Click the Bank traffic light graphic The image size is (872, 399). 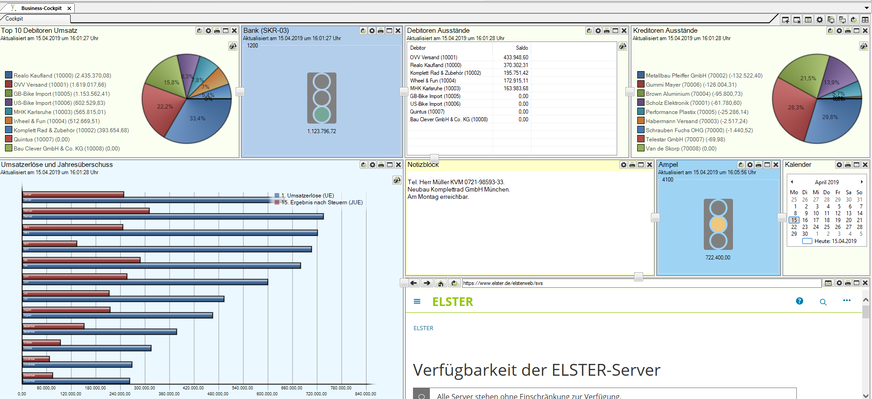point(321,98)
